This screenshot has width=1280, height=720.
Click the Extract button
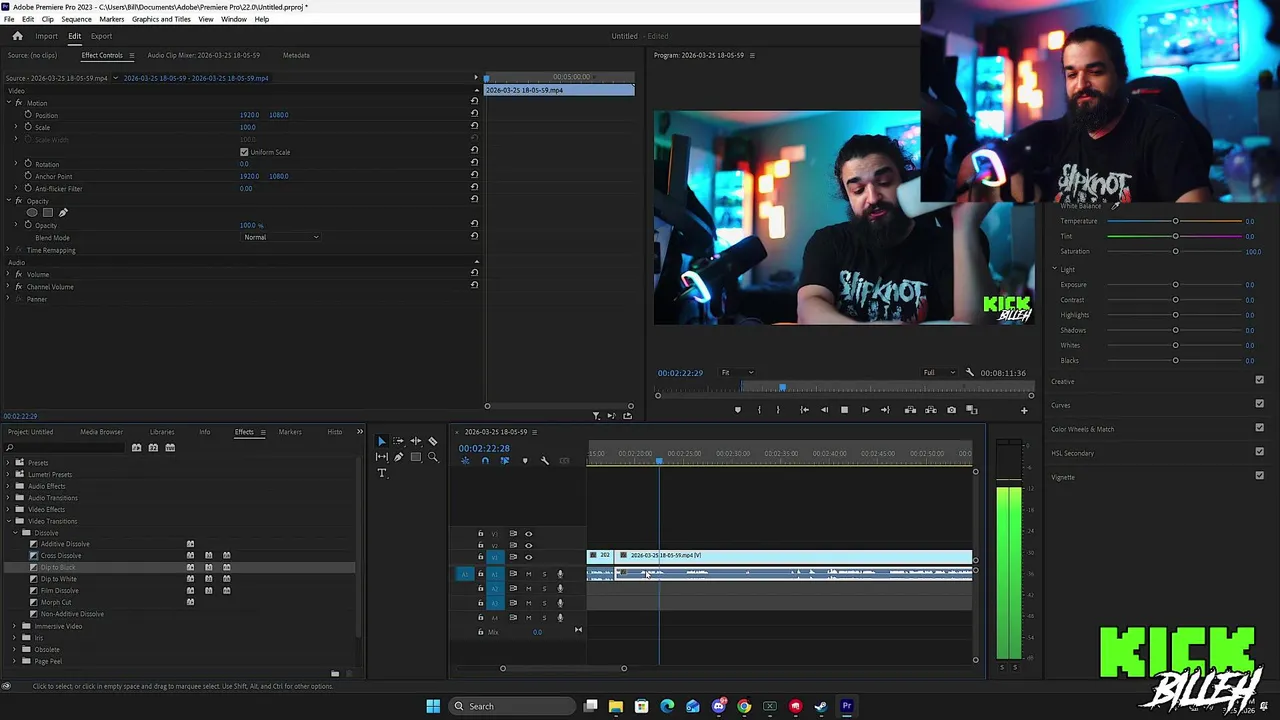[931, 410]
